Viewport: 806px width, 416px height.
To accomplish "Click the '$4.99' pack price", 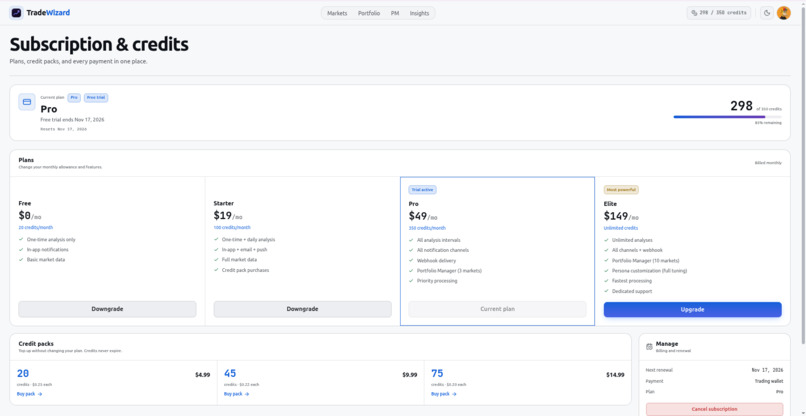I will click(x=203, y=375).
